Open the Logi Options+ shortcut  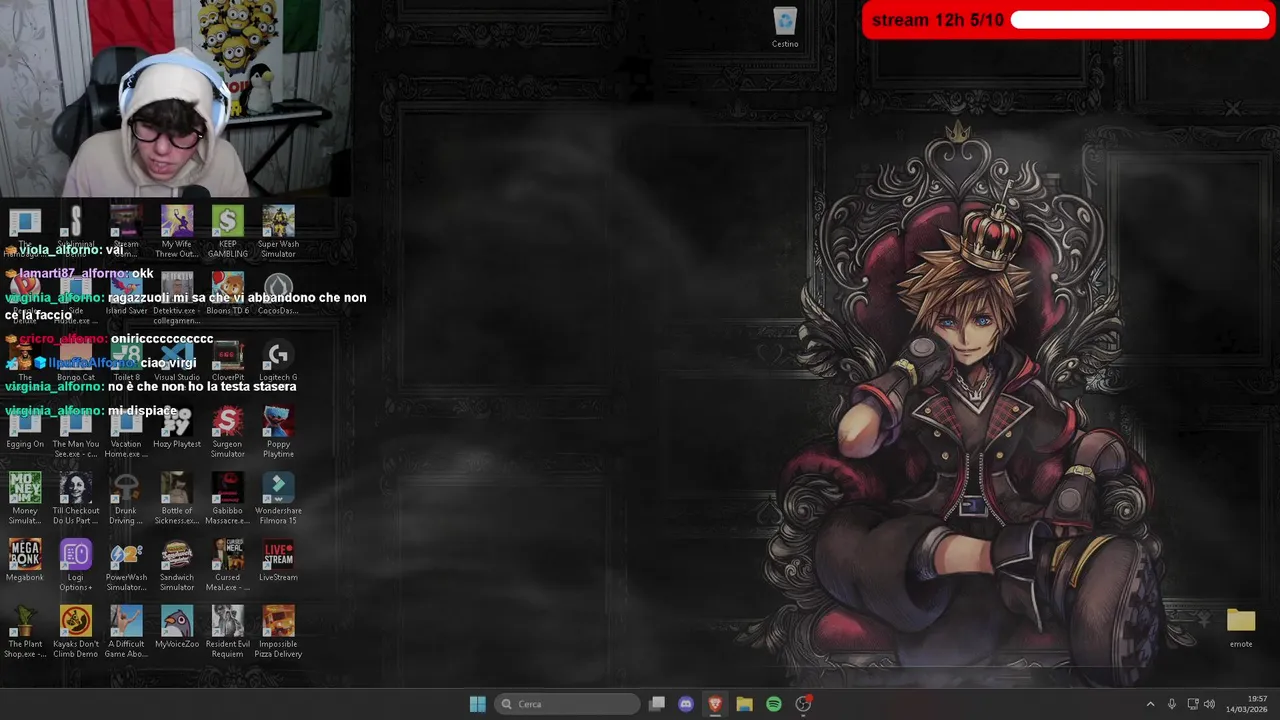(x=75, y=565)
